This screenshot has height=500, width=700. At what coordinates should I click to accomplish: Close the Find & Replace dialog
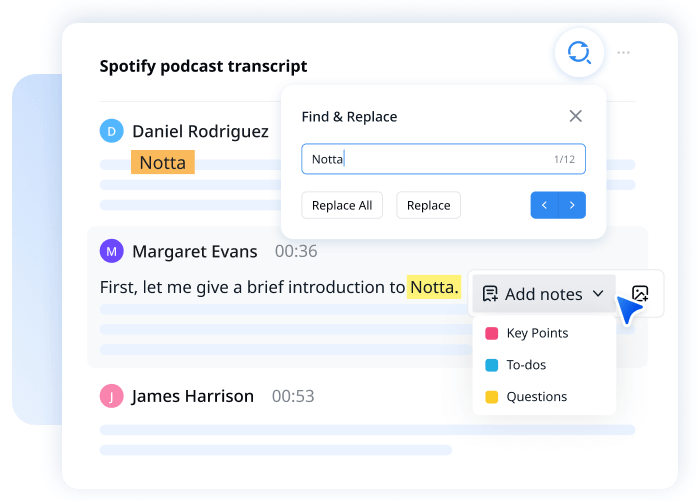click(575, 116)
